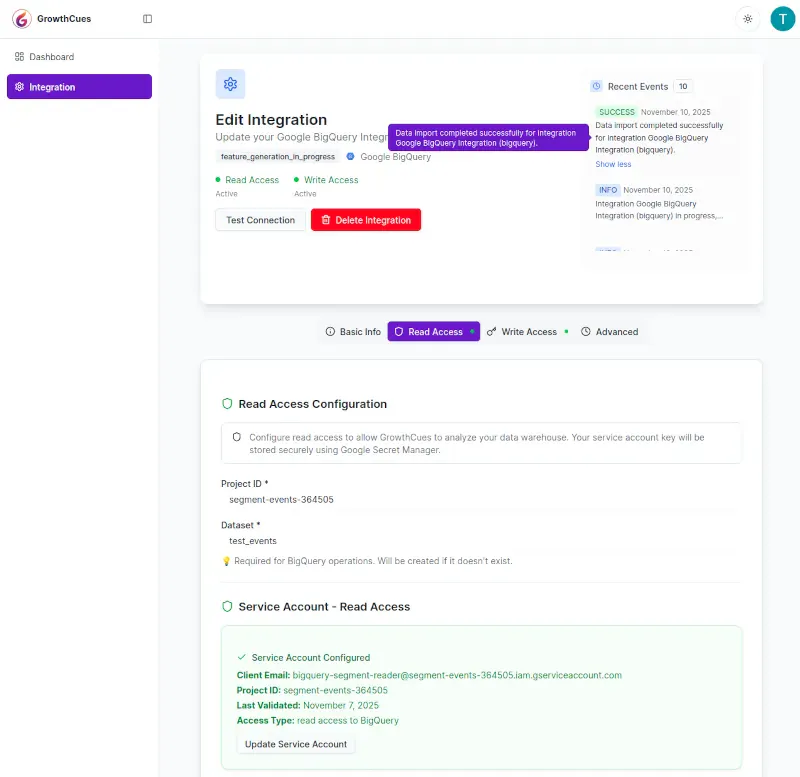This screenshot has height=777, width=800.
Task: Open Dashboard in the sidebar
Action: [x=79, y=57]
